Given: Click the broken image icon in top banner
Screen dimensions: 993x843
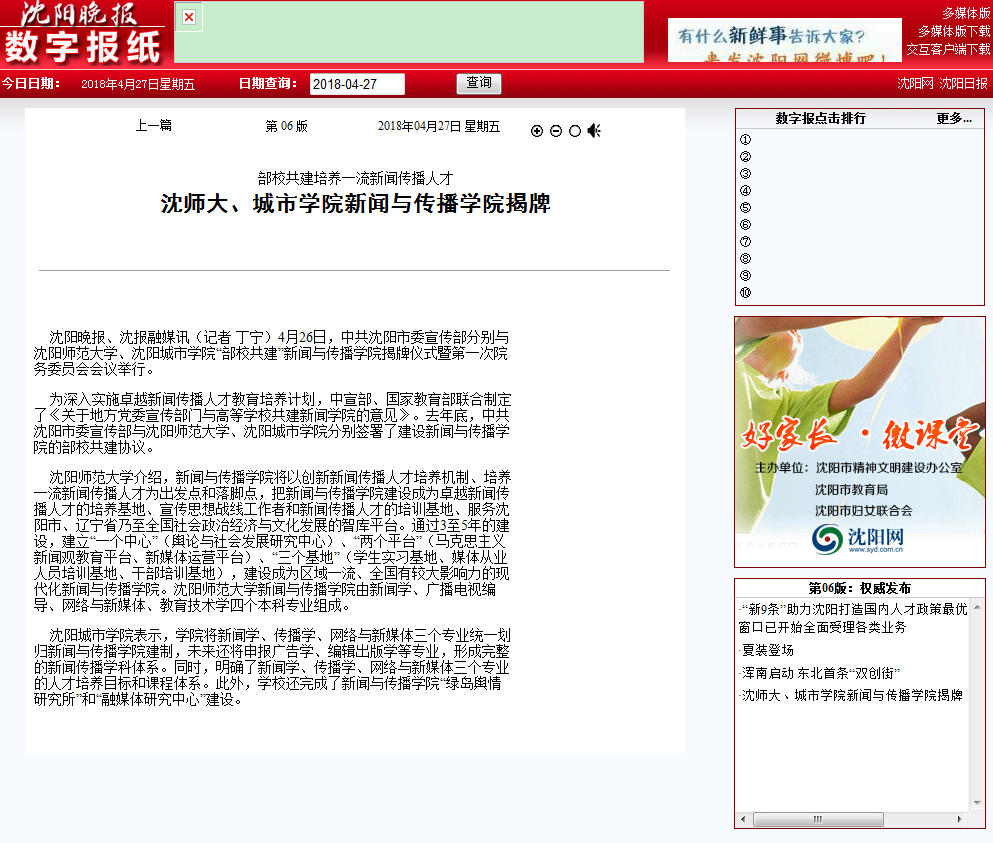Looking at the screenshot, I should click(190, 17).
